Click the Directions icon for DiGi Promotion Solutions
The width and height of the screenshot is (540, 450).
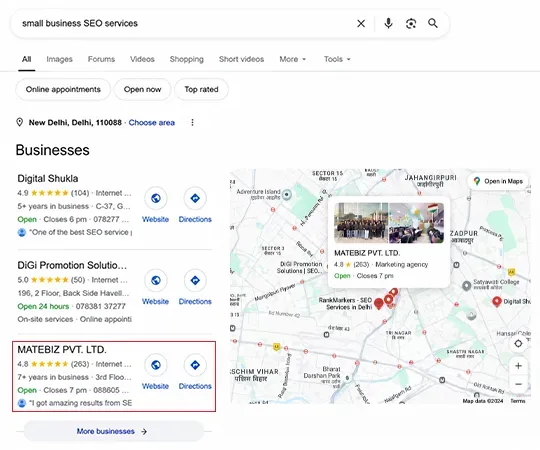pos(195,280)
